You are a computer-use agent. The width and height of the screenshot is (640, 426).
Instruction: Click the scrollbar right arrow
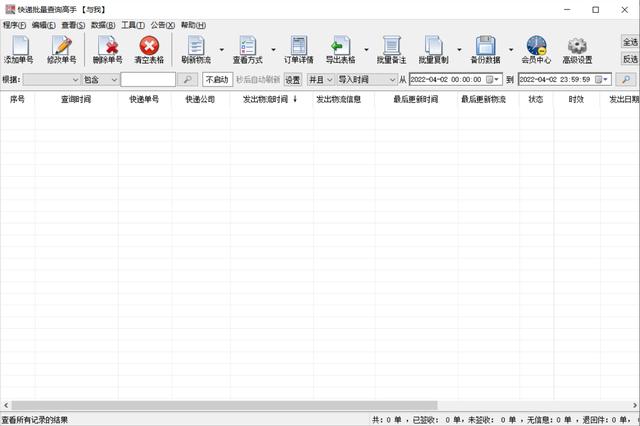click(x=635, y=405)
